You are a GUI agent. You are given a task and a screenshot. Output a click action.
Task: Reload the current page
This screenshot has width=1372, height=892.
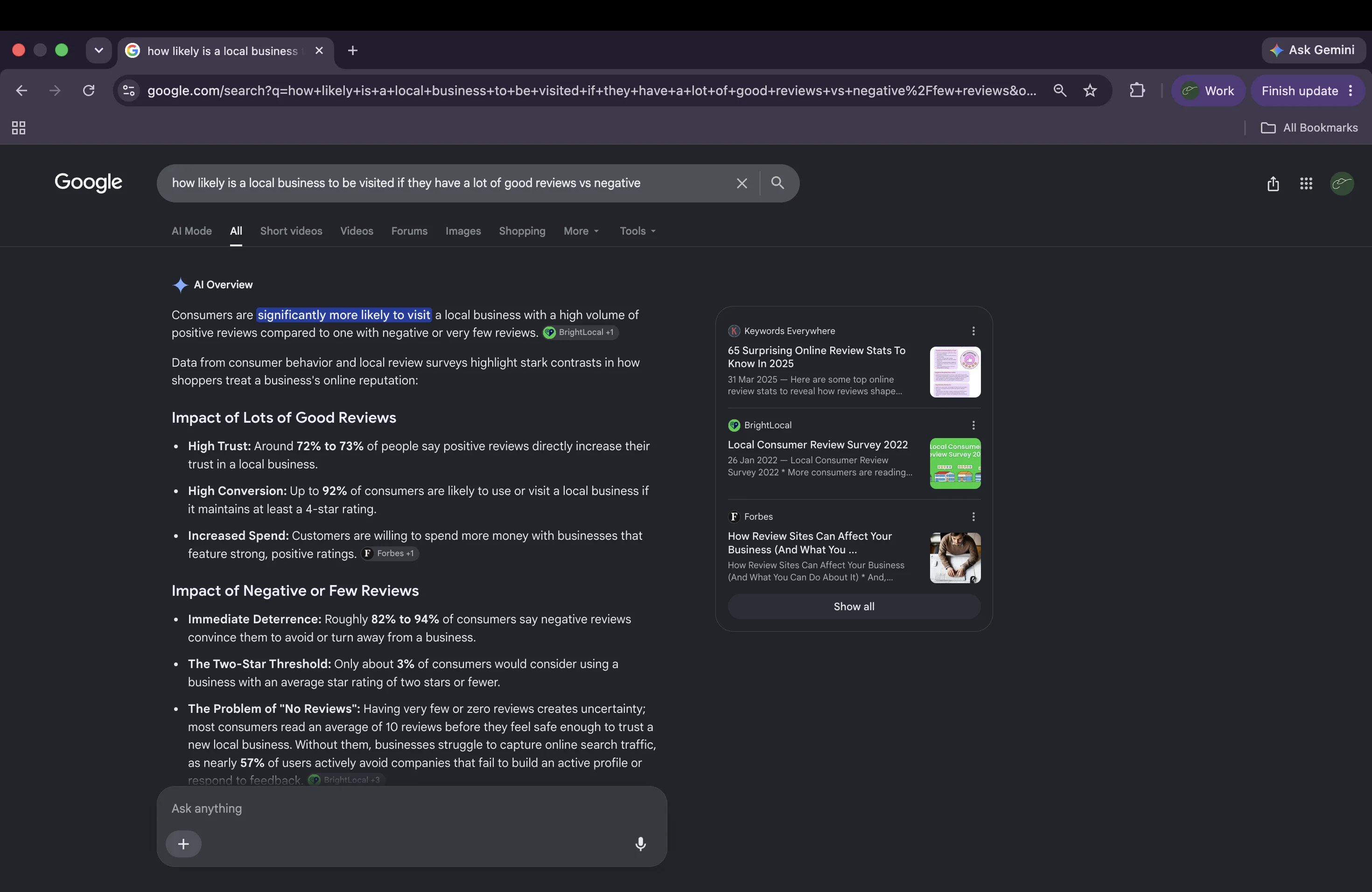[88, 91]
